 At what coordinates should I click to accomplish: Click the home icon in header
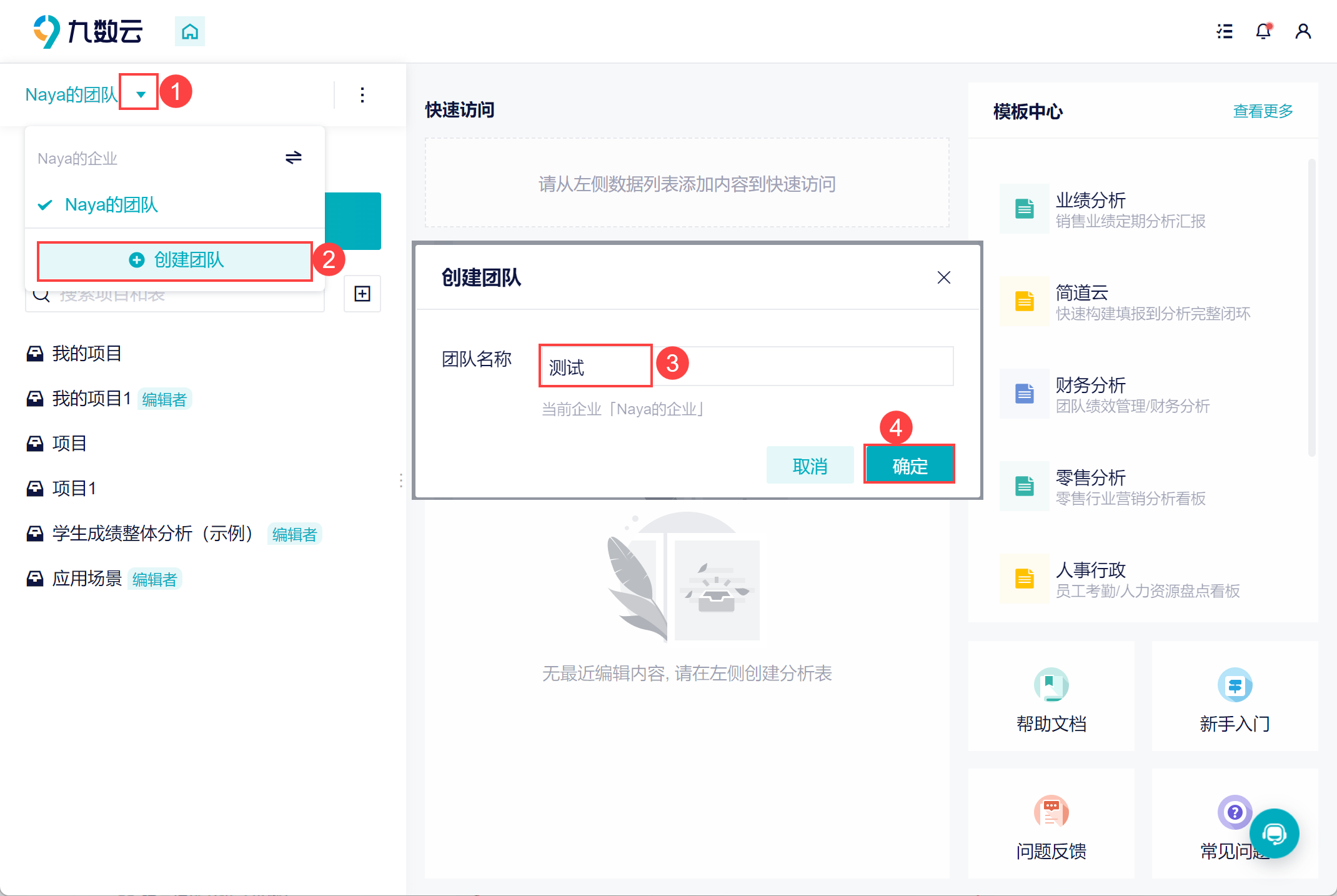pos(190,31)
